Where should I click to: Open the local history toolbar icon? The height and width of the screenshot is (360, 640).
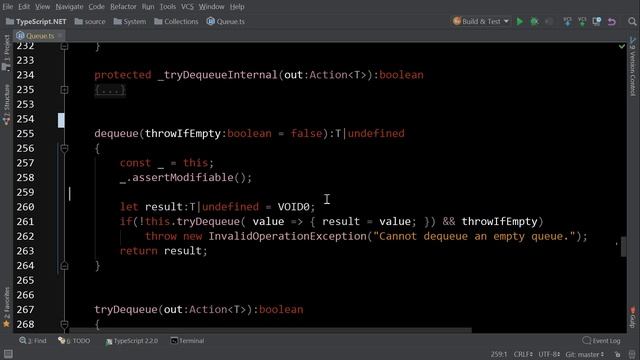597,22
